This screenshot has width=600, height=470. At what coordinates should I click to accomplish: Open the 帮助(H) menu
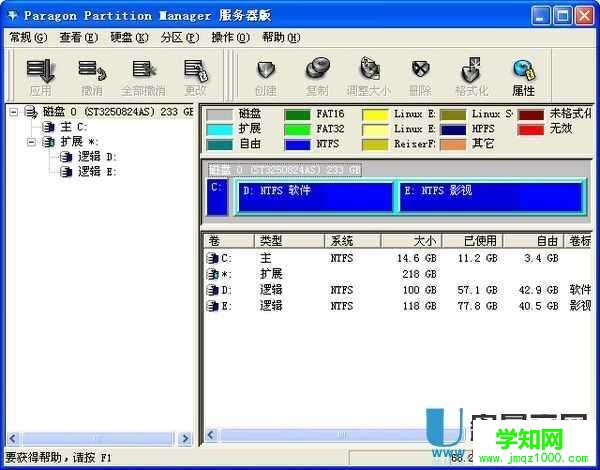[x=281, y=38]
